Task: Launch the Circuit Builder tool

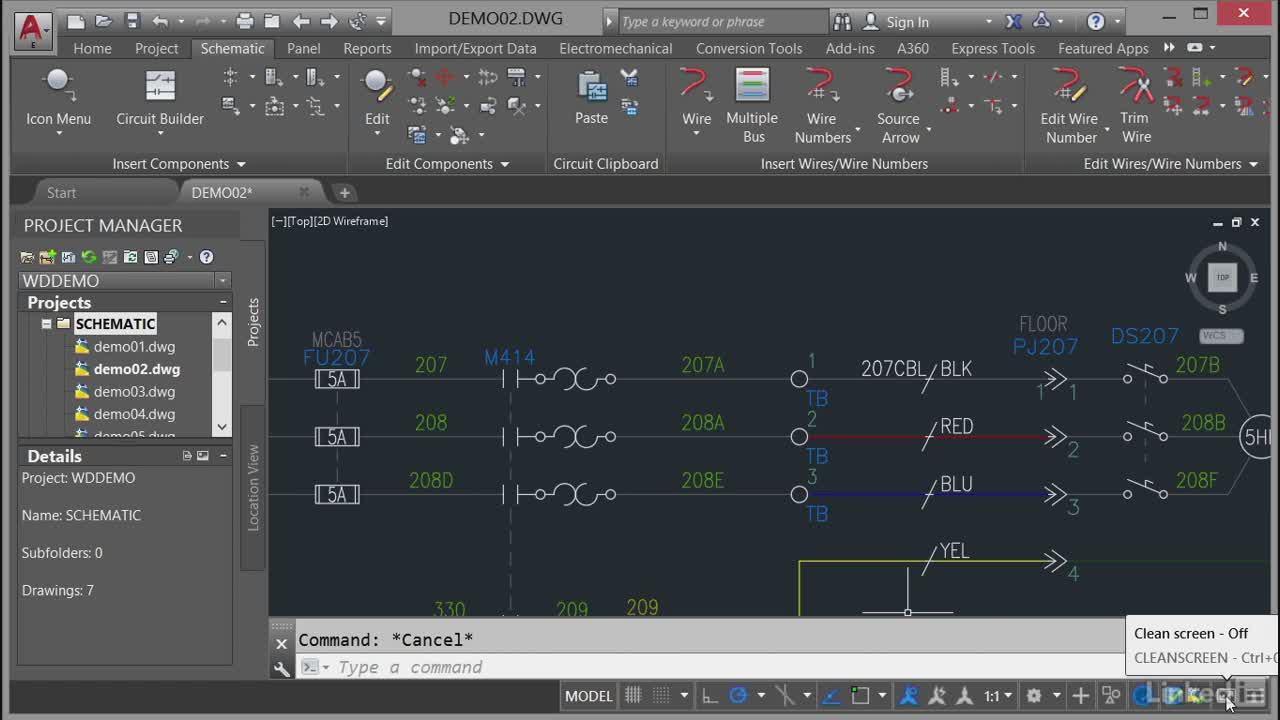Action: 160,98
